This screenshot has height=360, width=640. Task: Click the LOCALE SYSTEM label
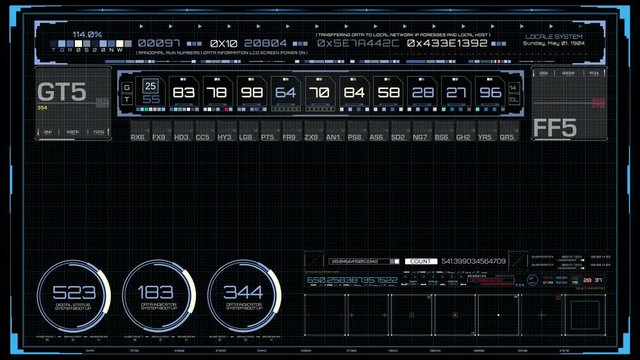pyautogui.click(x=554, y=36)
